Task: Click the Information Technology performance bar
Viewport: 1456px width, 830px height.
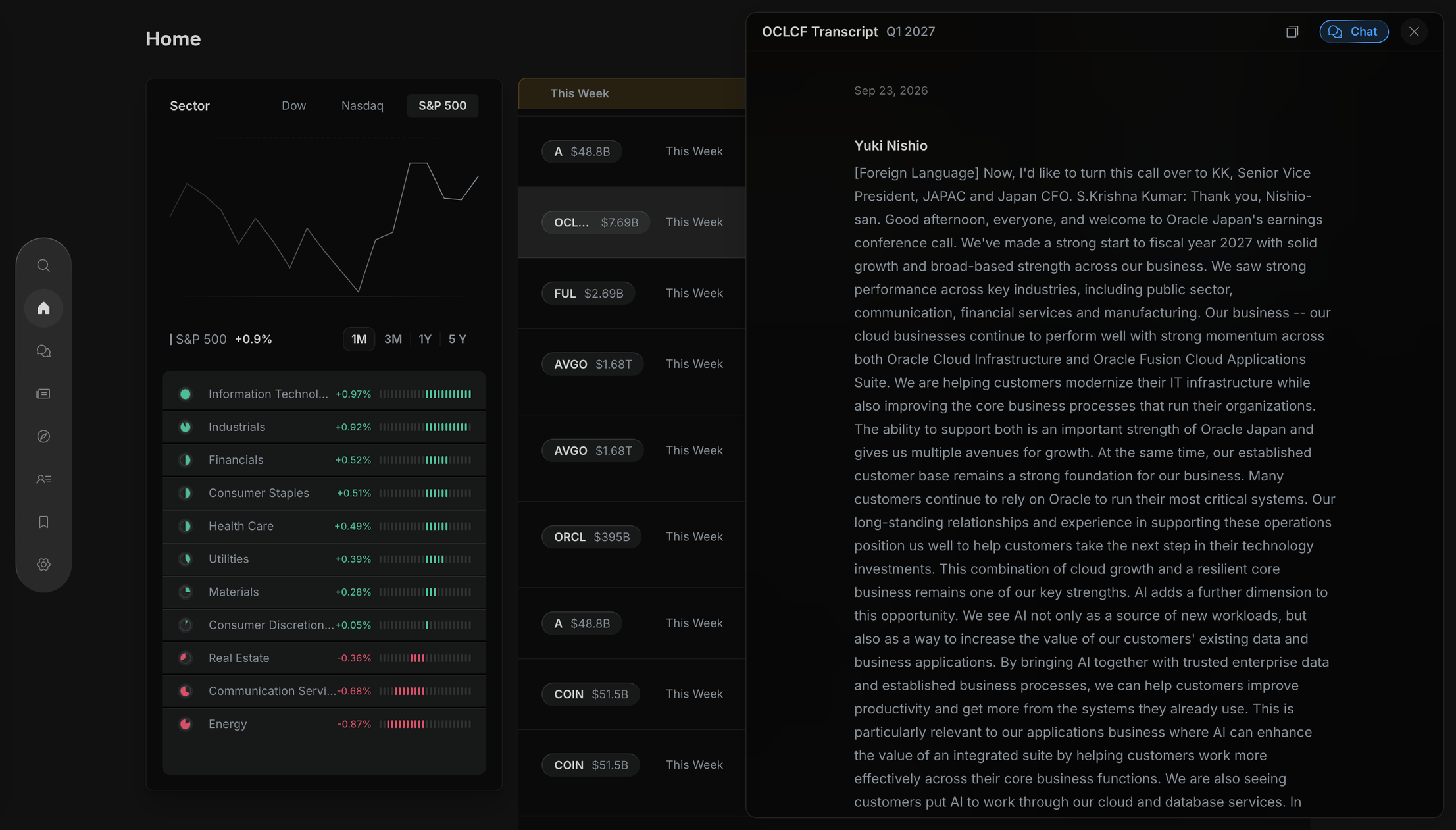Action: [x=425, y=394]
